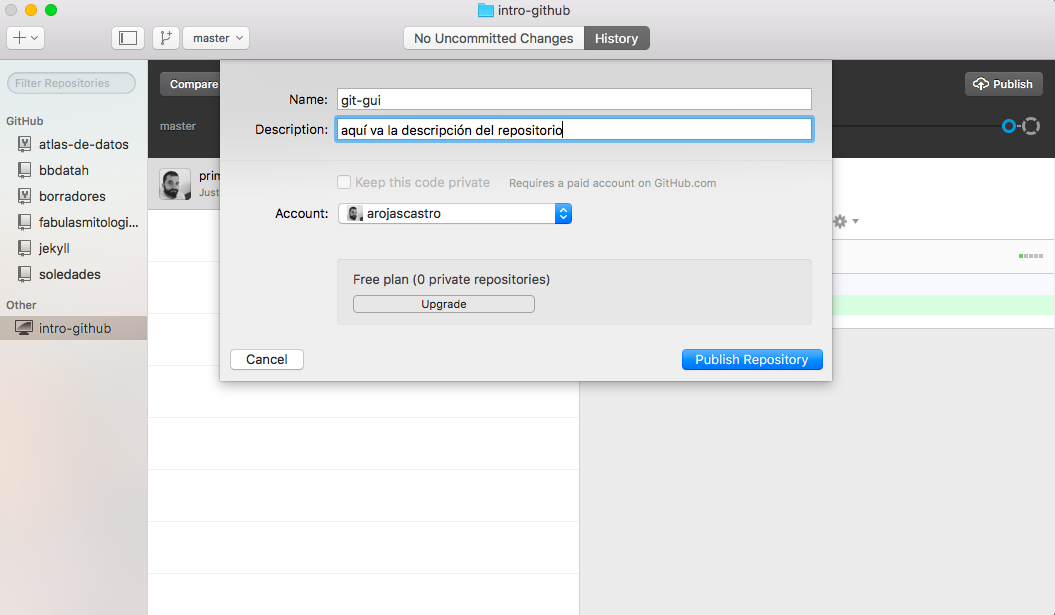Switch to No Uncommitted Changes tab

tap(493, 38)
